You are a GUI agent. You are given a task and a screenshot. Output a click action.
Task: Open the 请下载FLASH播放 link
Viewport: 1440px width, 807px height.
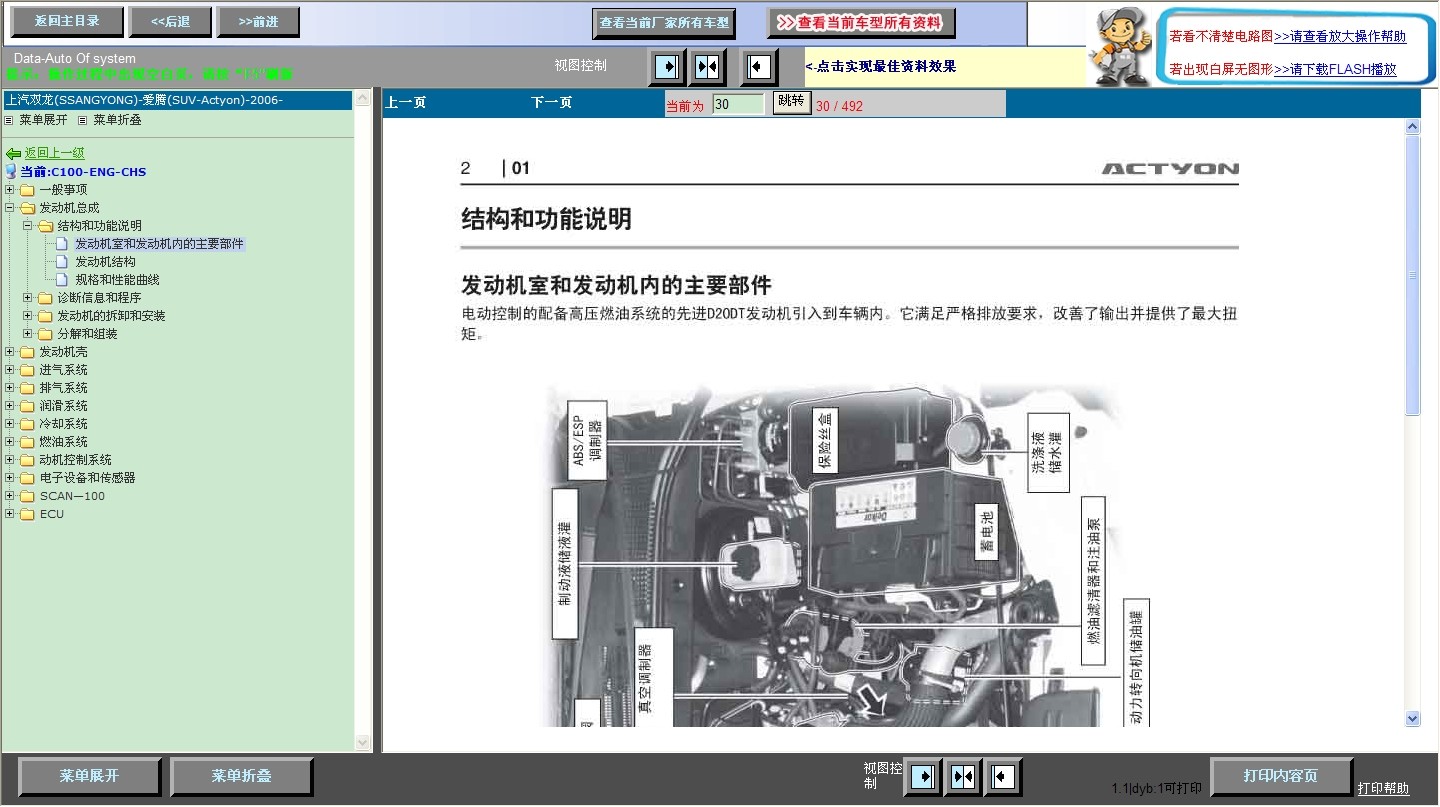click(1335, 69)
